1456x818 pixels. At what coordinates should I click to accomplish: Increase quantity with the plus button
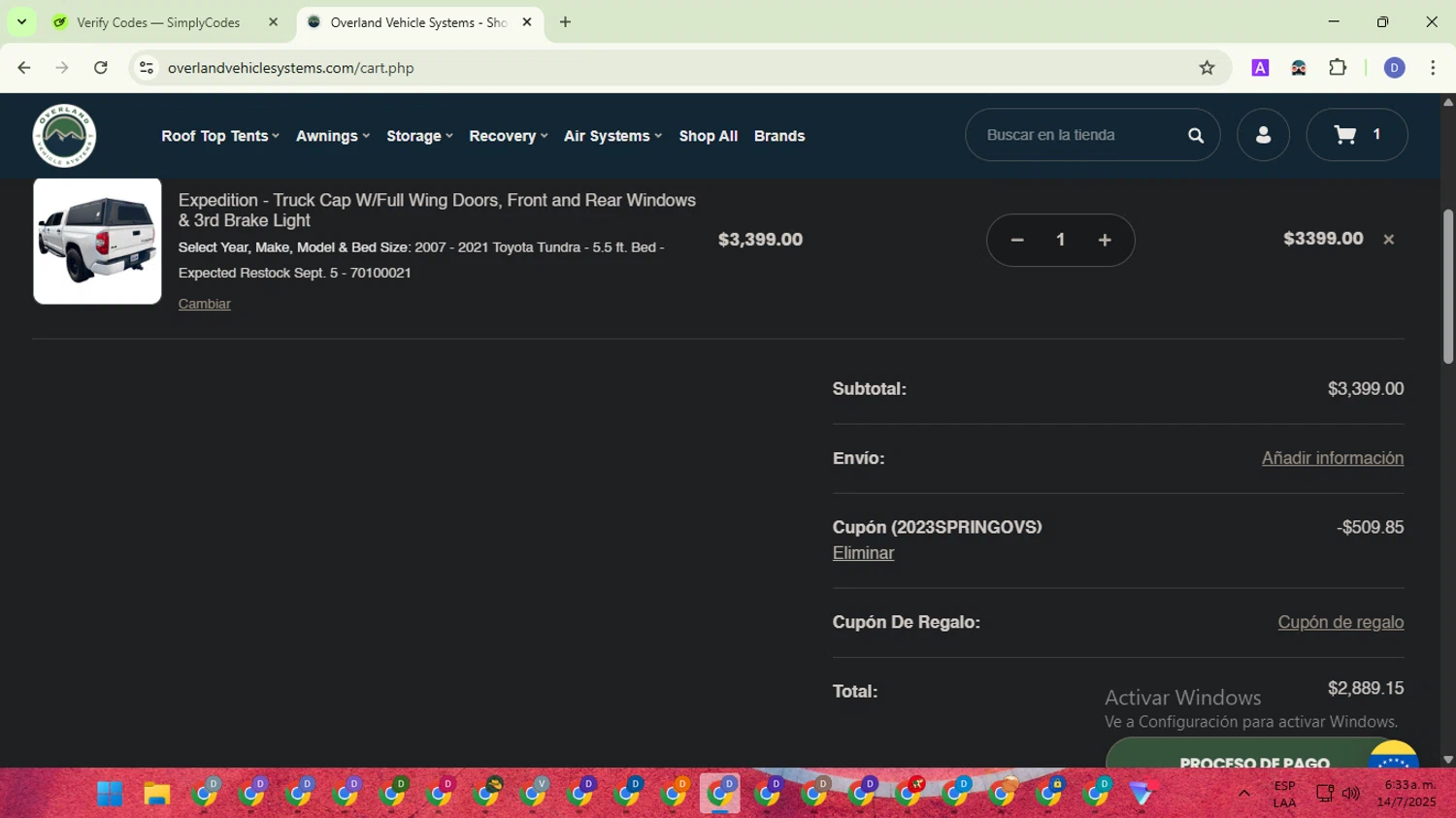(x=1105, y=240)
